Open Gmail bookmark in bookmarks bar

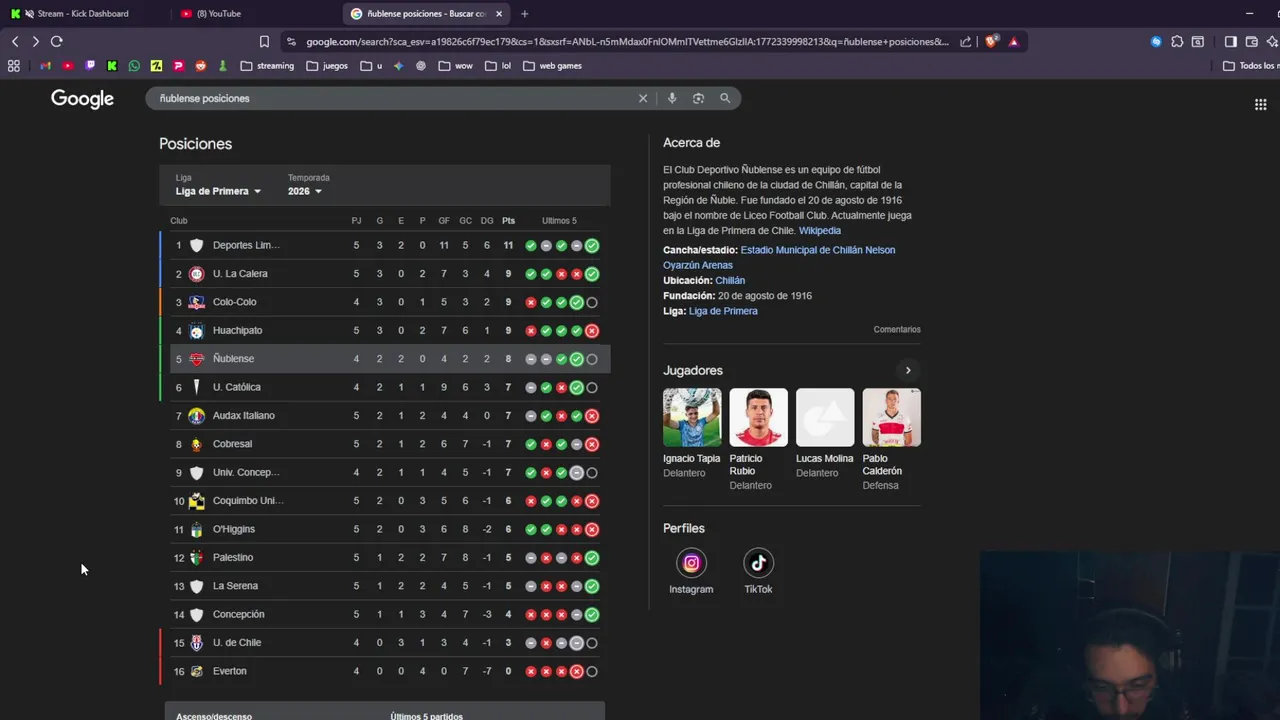pyautogui.click(x=46, y=66)
